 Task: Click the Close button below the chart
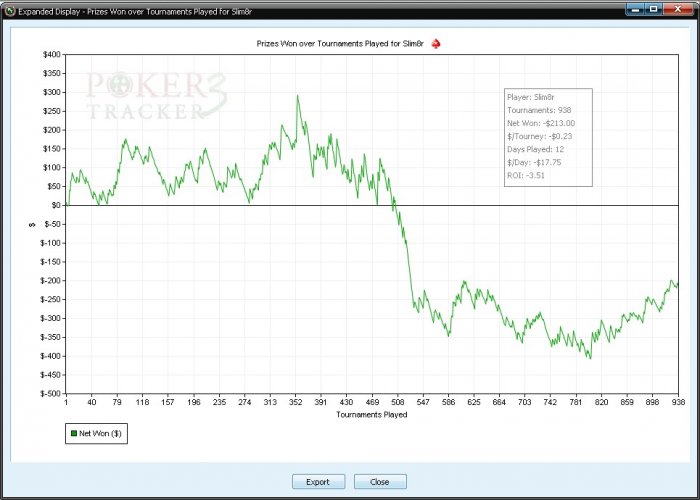380,482
